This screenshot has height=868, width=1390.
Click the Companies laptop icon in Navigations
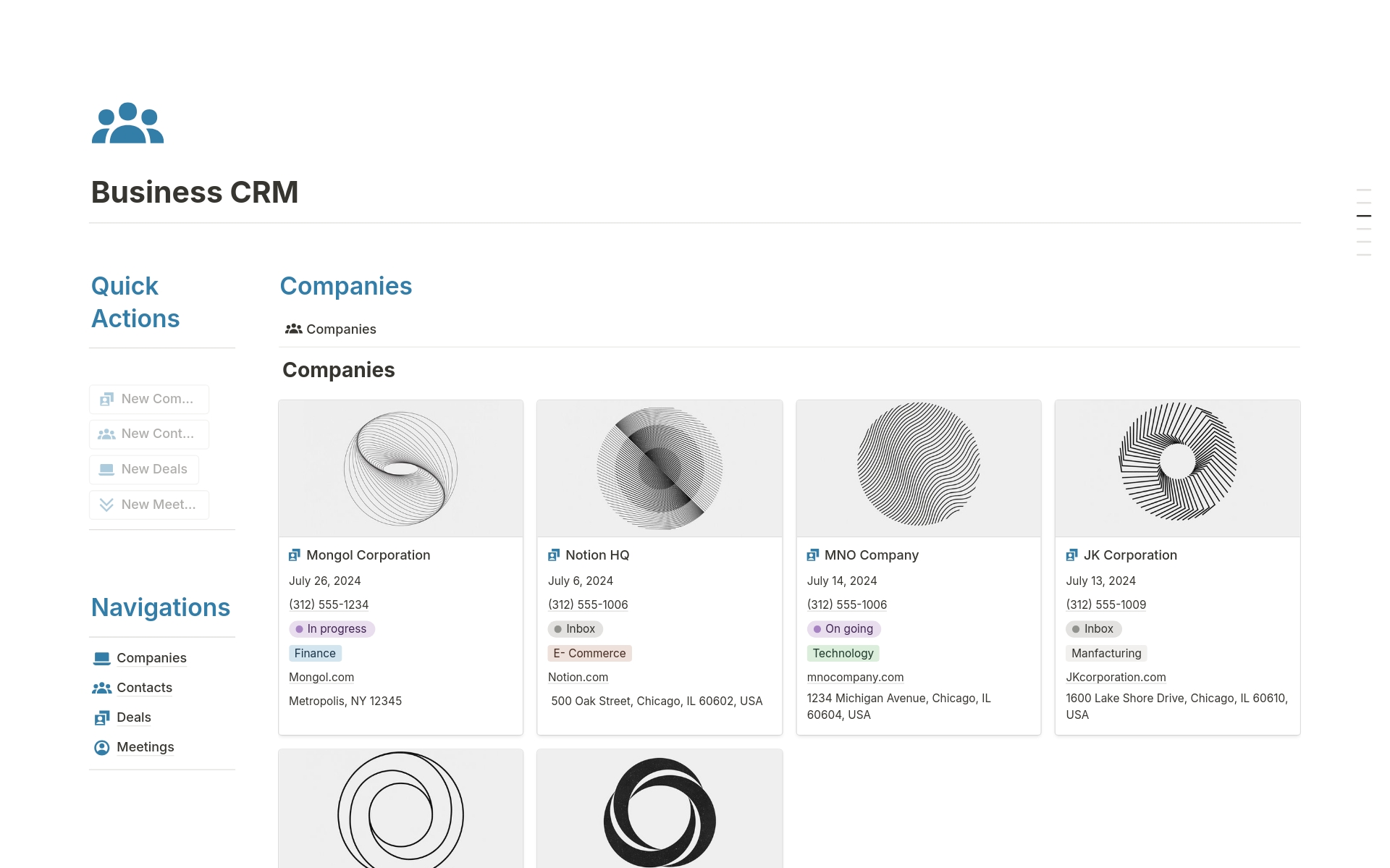(101, 658)
